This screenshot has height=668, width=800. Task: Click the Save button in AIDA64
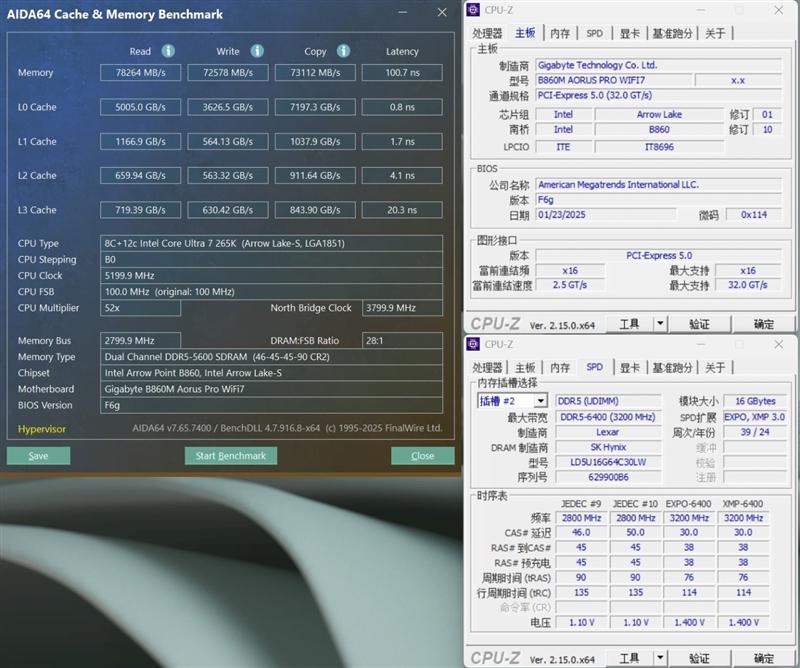point(38,456)
